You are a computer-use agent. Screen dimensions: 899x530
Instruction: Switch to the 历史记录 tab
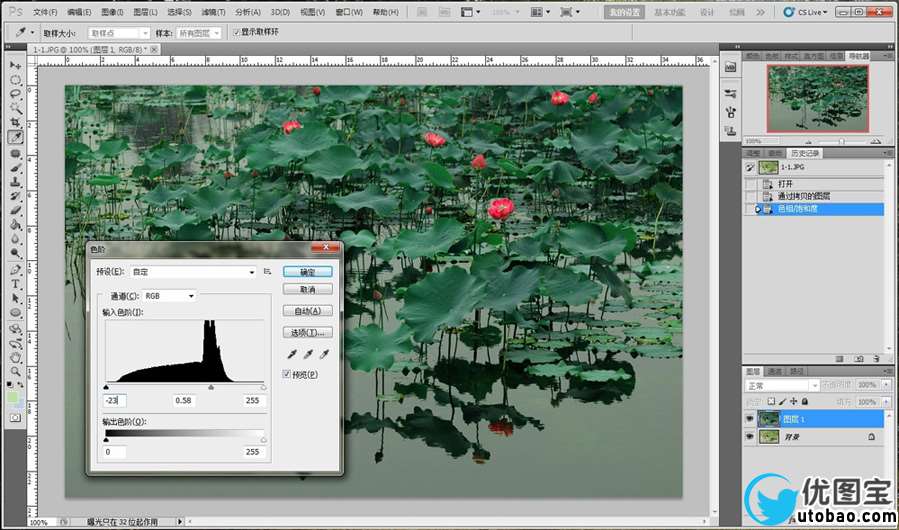click(x=804, y=153)
